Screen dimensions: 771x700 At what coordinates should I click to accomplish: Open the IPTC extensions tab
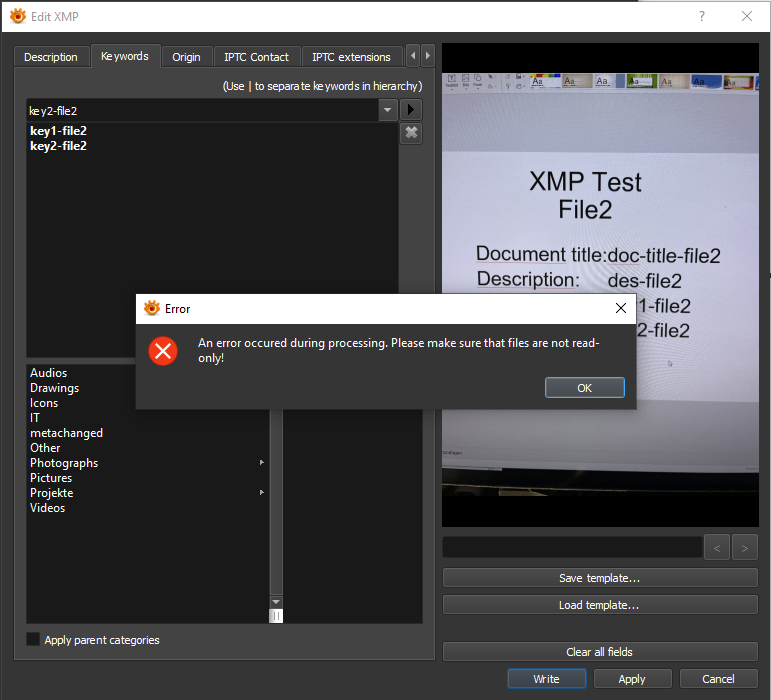pyautogui.click(x=351, y=57)
